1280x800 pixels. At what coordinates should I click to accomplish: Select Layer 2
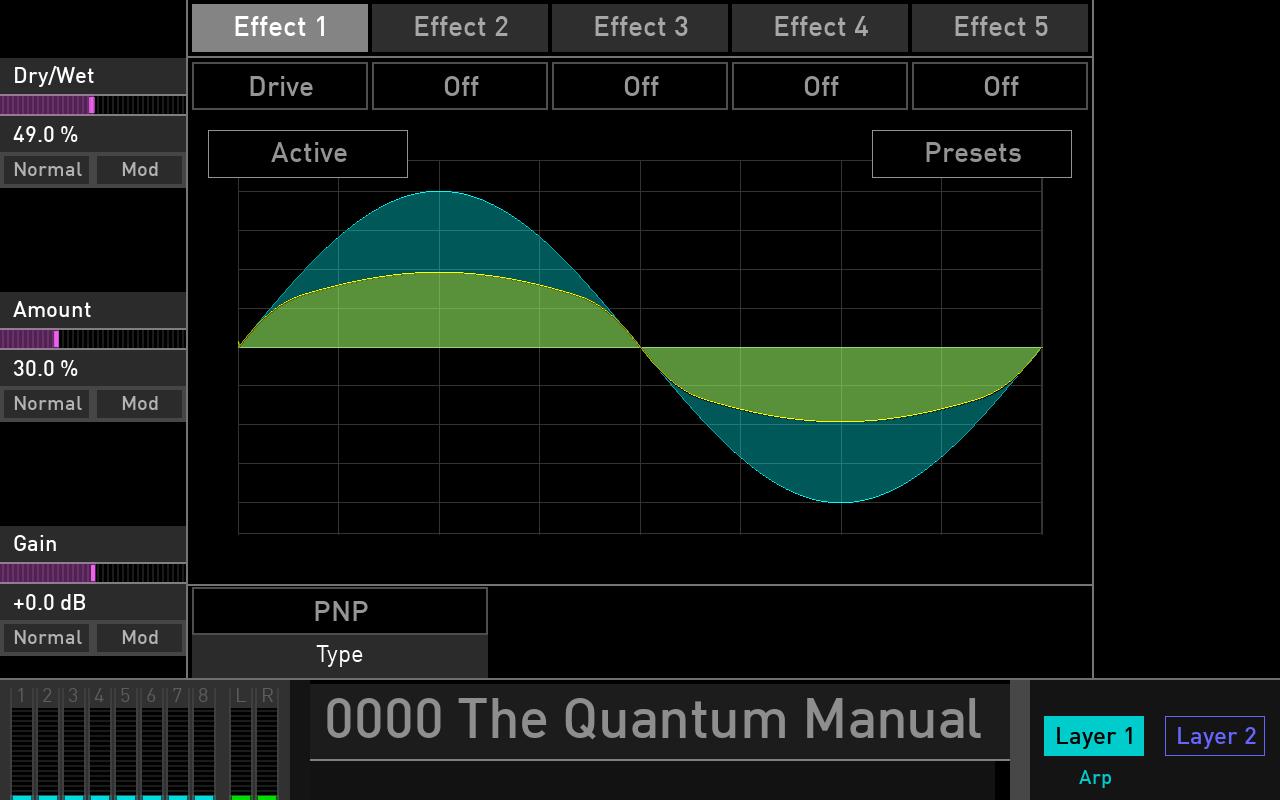(1214, 736)
